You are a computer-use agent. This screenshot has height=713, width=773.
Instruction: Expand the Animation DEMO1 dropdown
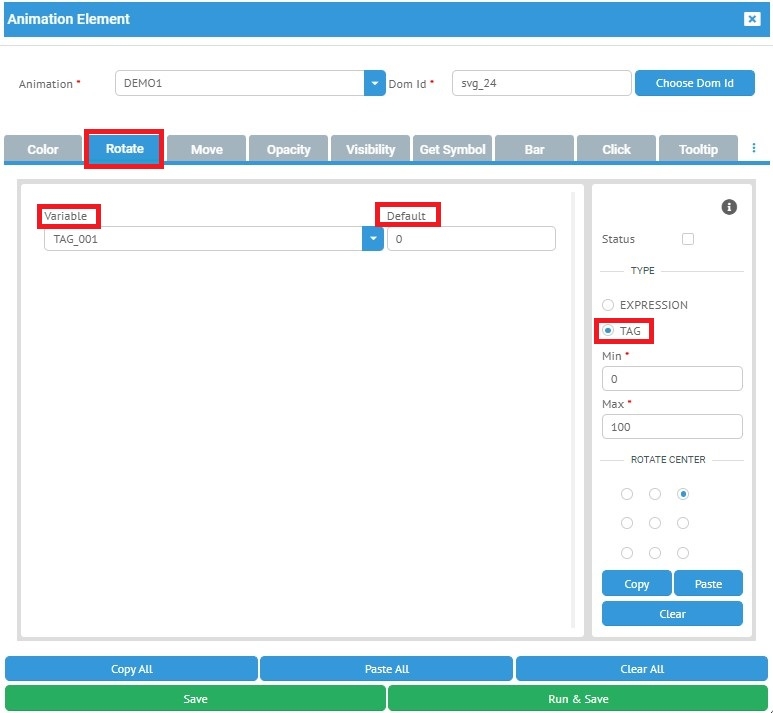tap(374, 83)
